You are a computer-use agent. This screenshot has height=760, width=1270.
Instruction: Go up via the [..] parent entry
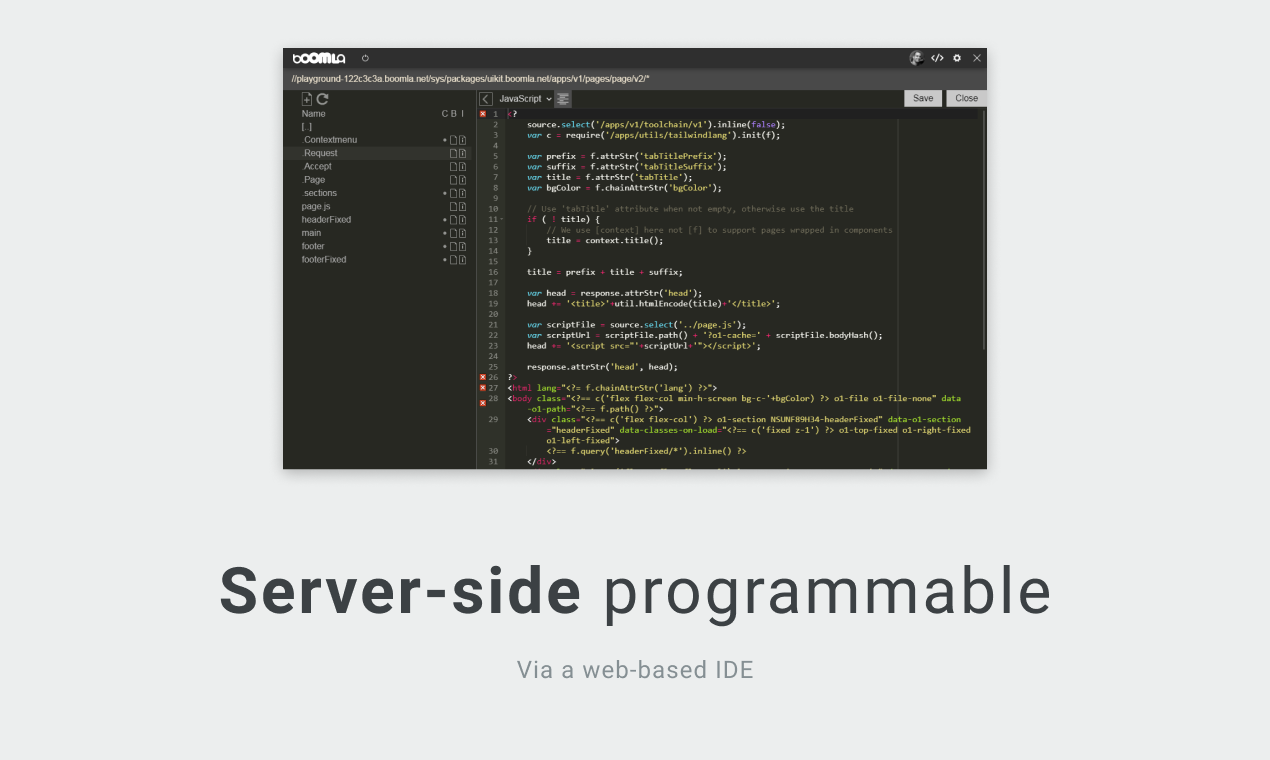click(x=307, y=127)
